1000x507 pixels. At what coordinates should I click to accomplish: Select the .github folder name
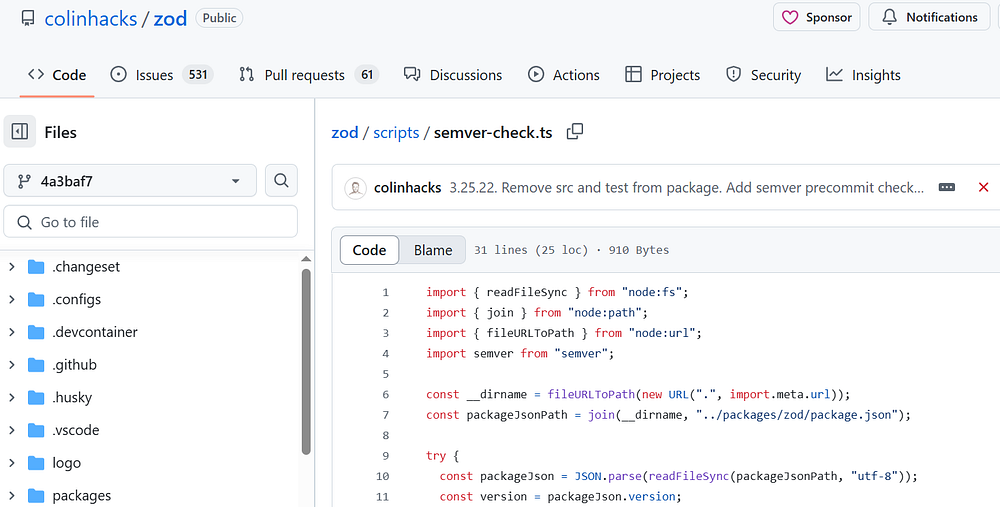75,365
